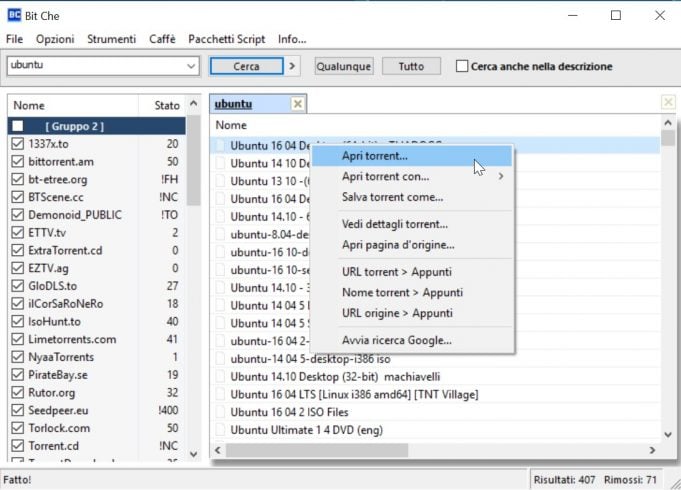This screenshot has height=490, width=681.
Task: Choose Apri torrent... from context menu
Action: (x=375, y=156)
